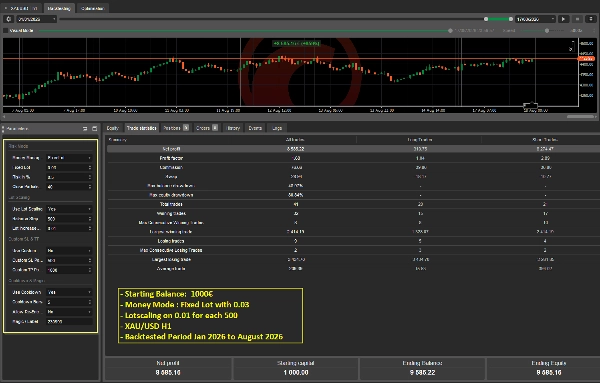Click the maximize icon in the Parameters panel header
Viewport: 600px width, 383px height.
coord(95,129)
